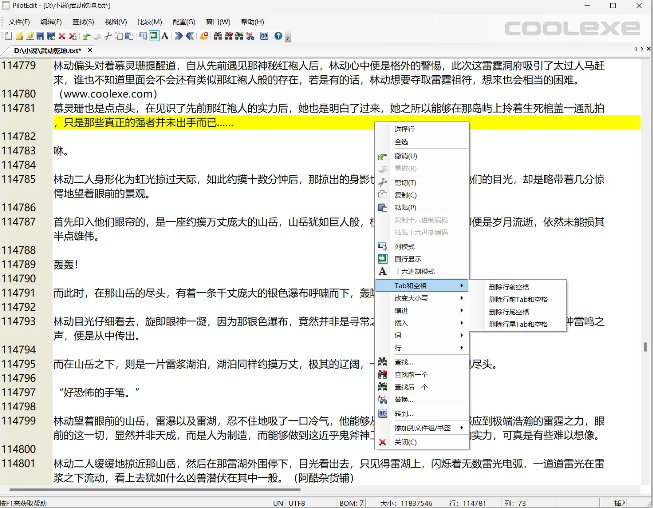Image resolution: width=653 pixels, height=508 pixels.
Task: Click the Find previous binoculars toolbar icon
Action: pyautogui.click(x=228, y=36)
